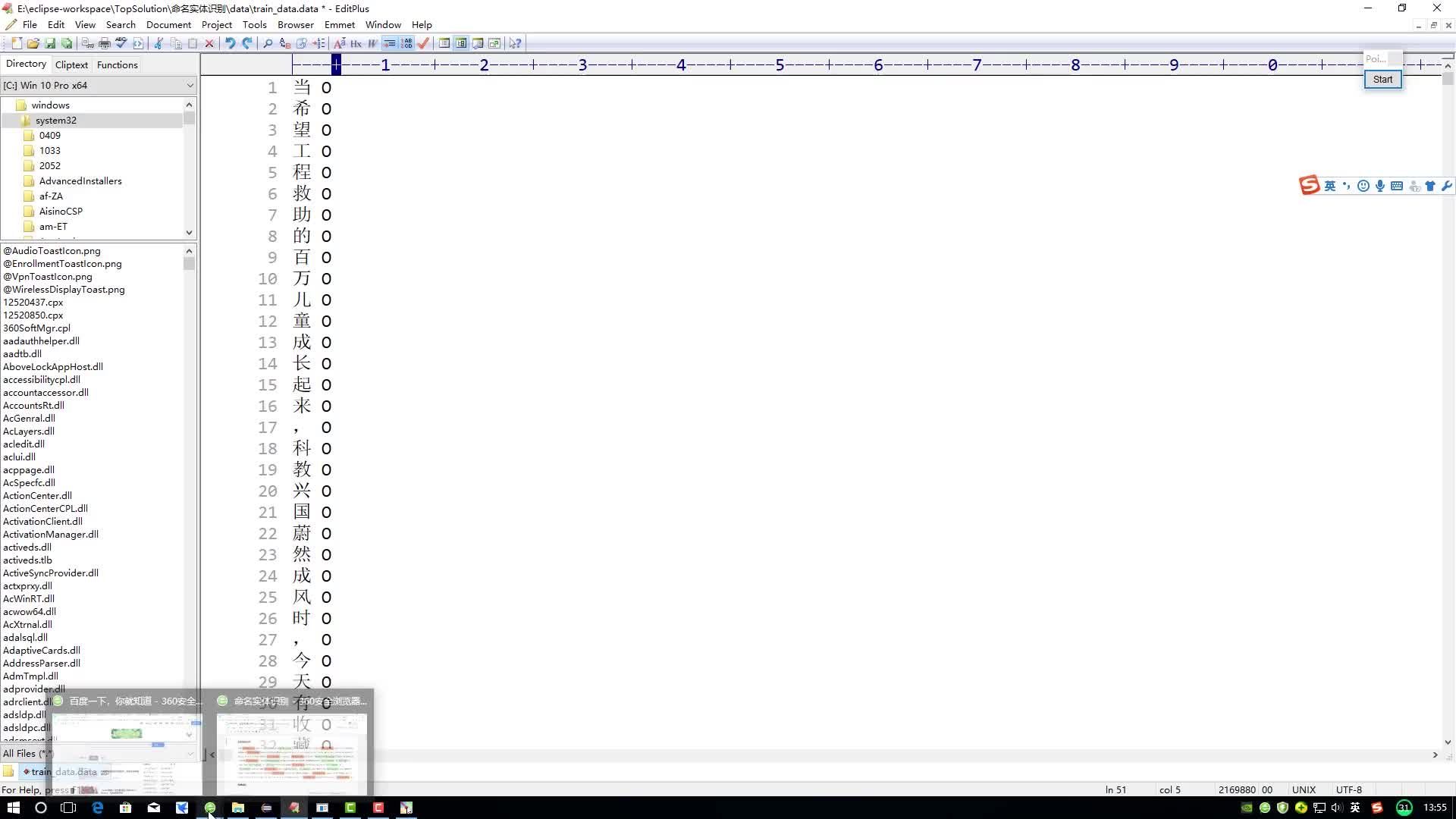Click the Start button on right side
The image size is (1456, 819).
(x=1383, y=79)
